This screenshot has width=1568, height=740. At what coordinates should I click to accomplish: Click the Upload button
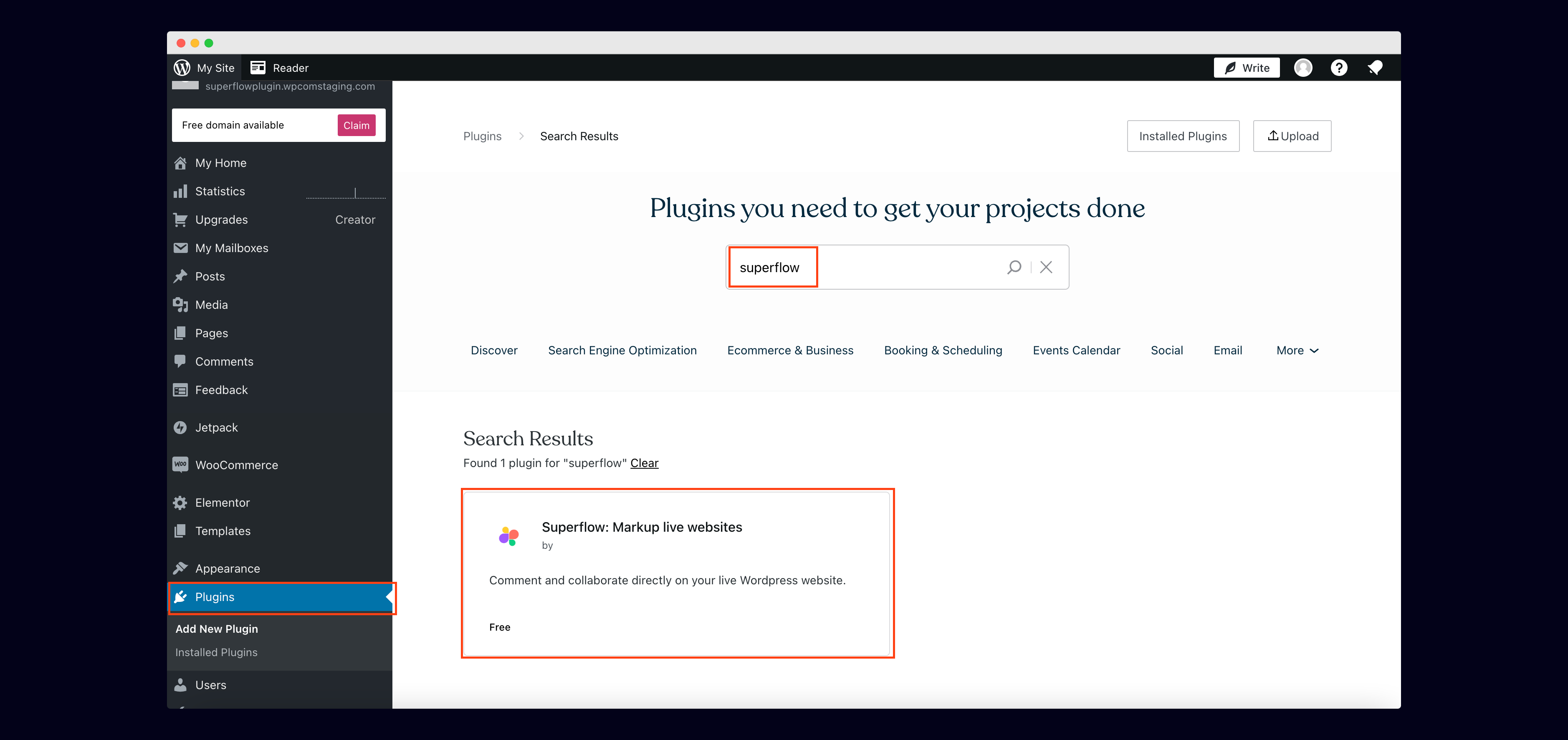click(x=1292, y=136)
